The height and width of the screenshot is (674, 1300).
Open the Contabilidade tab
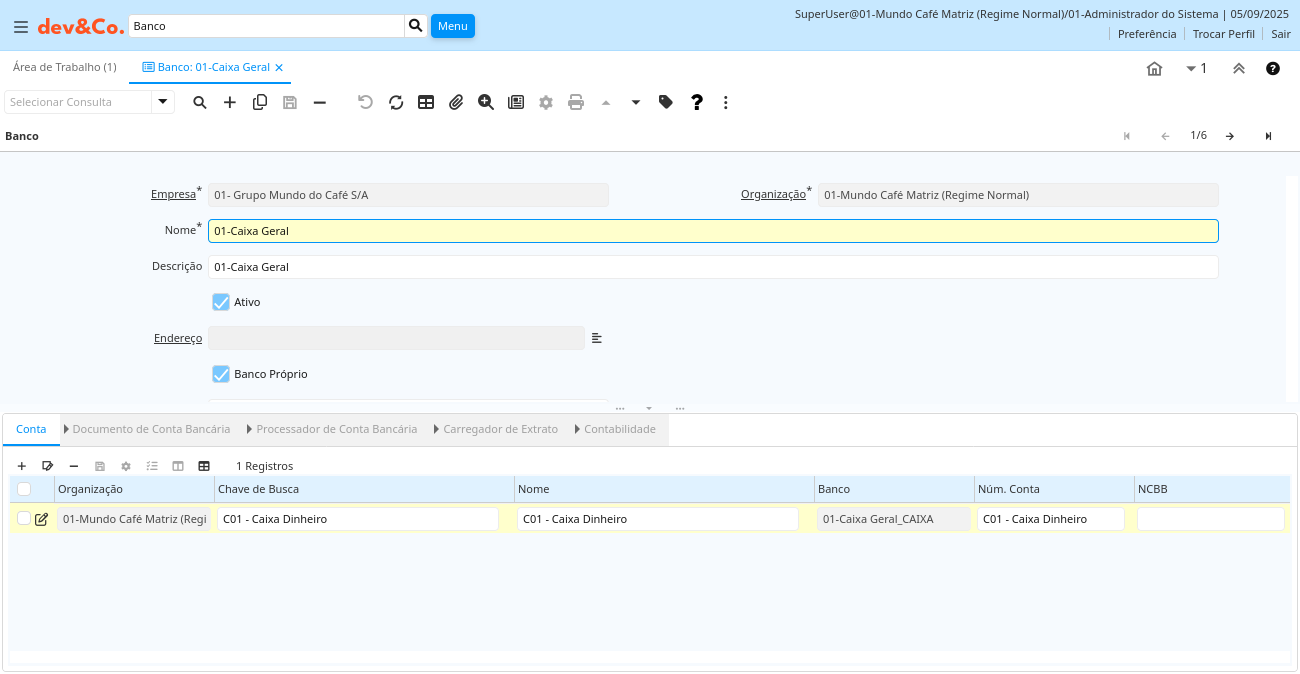(x=619, y=429)
